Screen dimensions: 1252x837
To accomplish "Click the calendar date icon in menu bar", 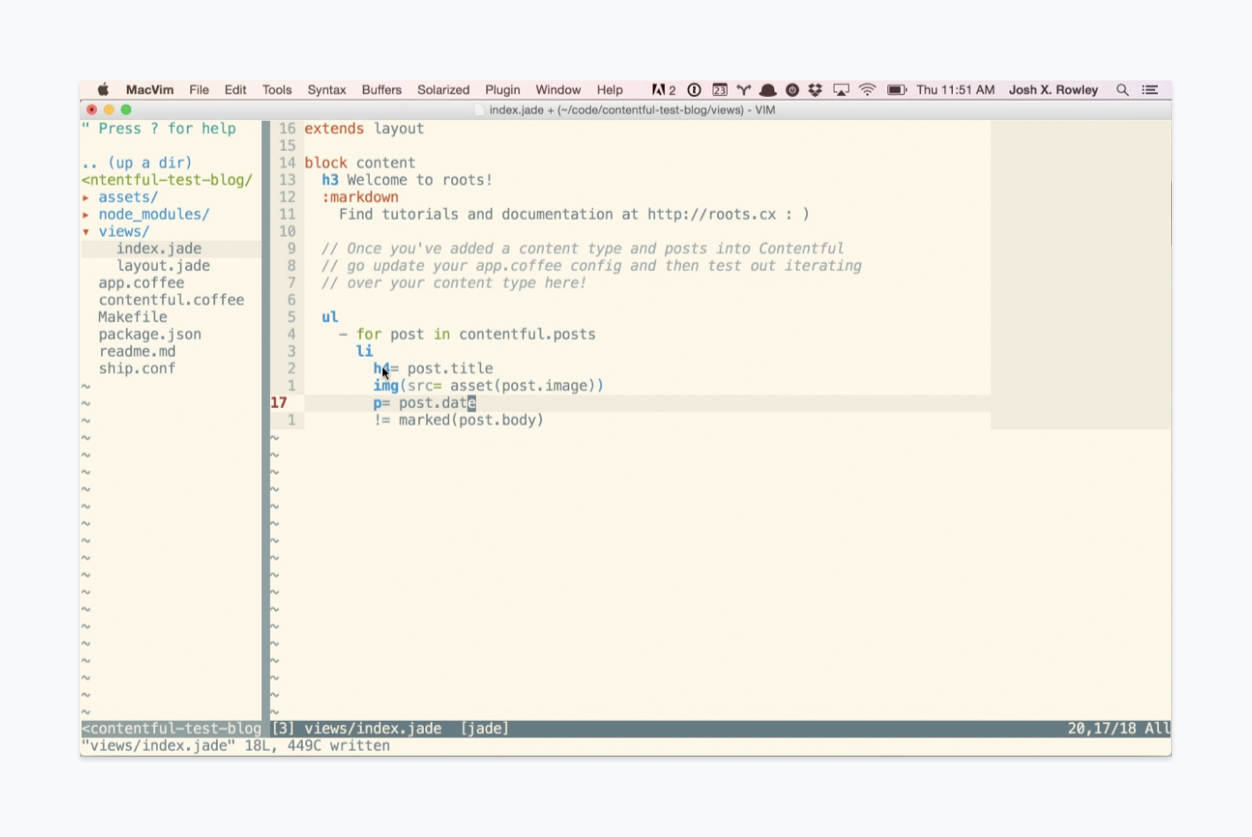I will click(x=719, y=90).
